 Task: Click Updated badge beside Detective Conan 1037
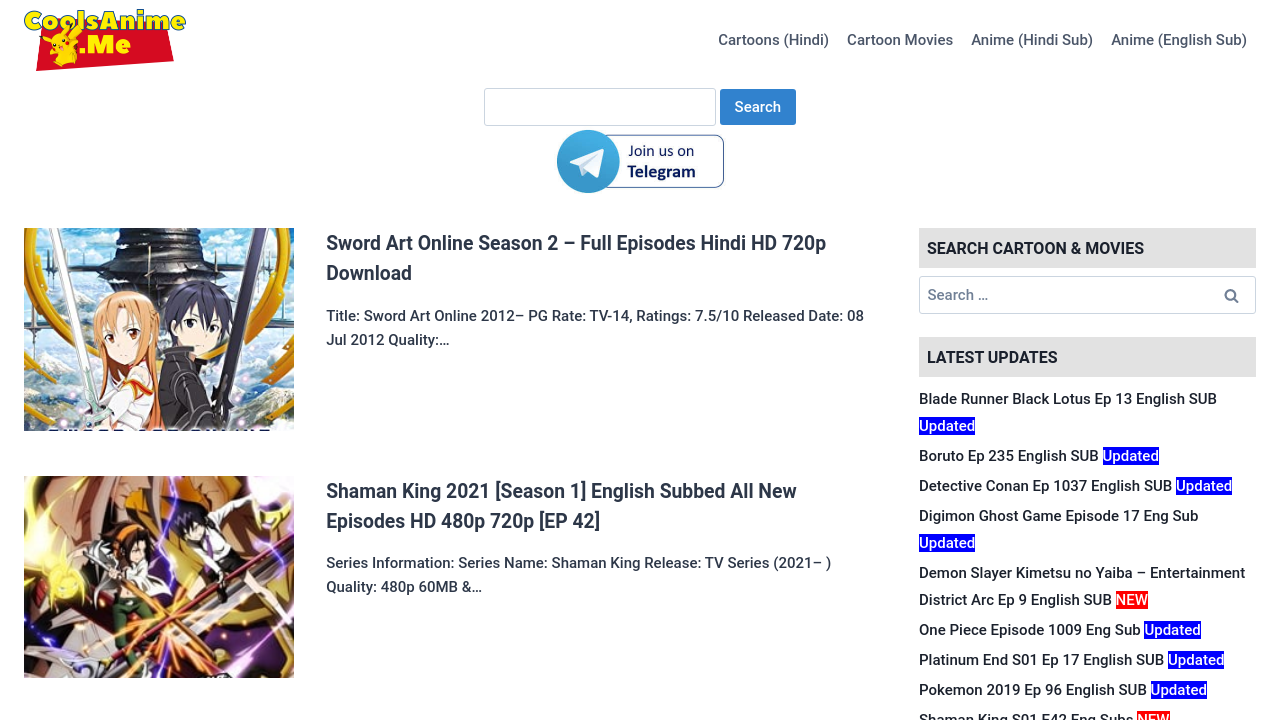coord(1204,486)
